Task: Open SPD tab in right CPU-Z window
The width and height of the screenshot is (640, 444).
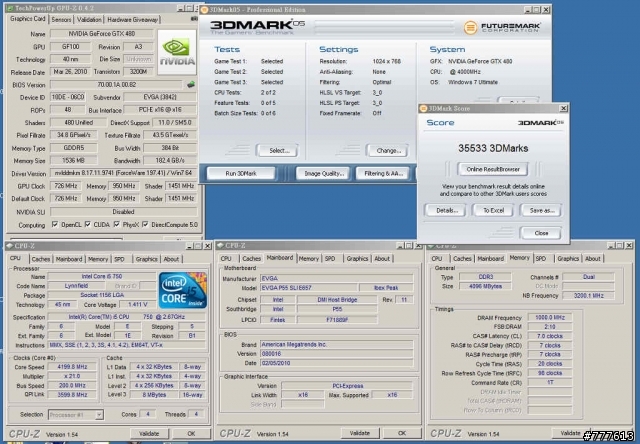Action: point(541,259)
